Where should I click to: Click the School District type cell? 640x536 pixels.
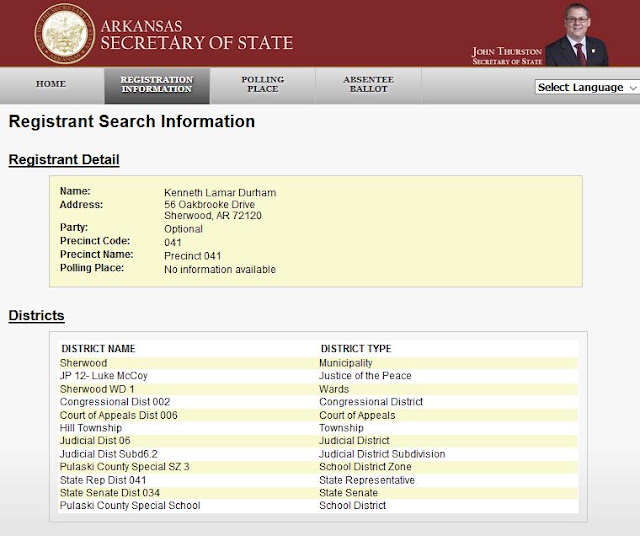click(x=353, y=505)
